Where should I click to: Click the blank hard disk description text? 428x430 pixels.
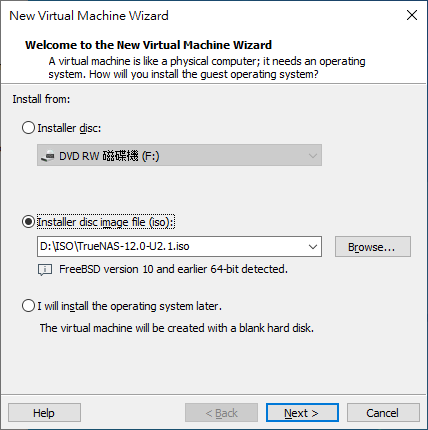[x=177, y=328]
